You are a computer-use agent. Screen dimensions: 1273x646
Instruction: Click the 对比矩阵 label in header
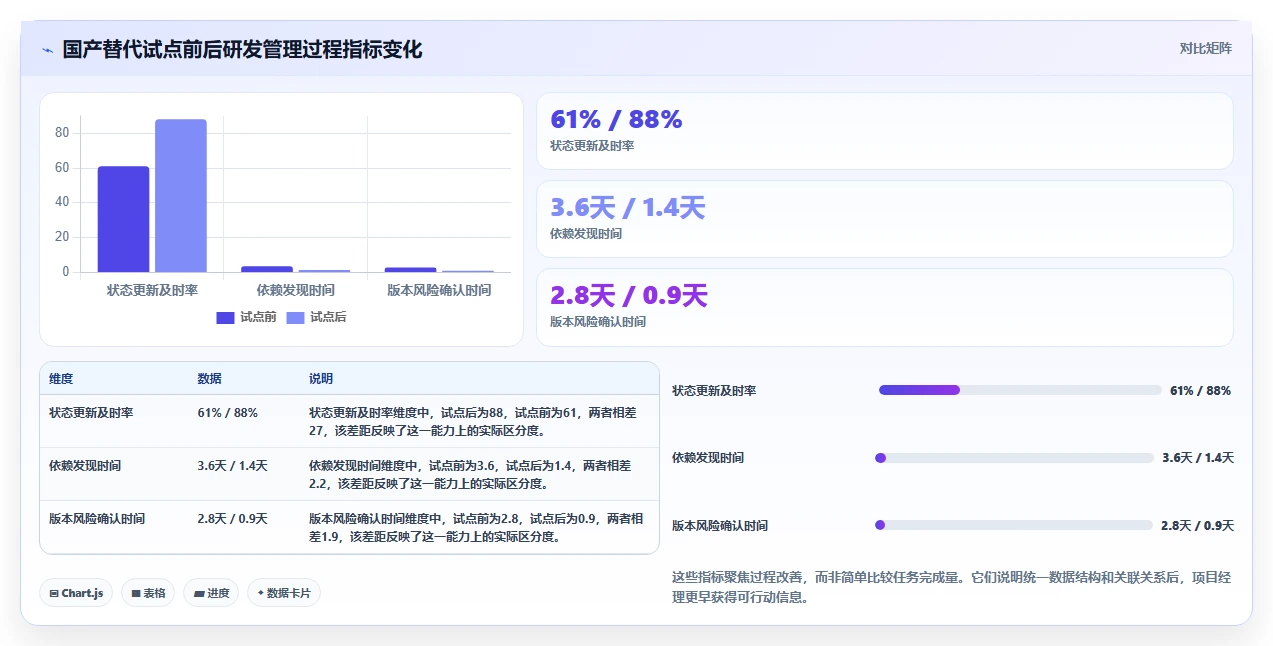1205,48
